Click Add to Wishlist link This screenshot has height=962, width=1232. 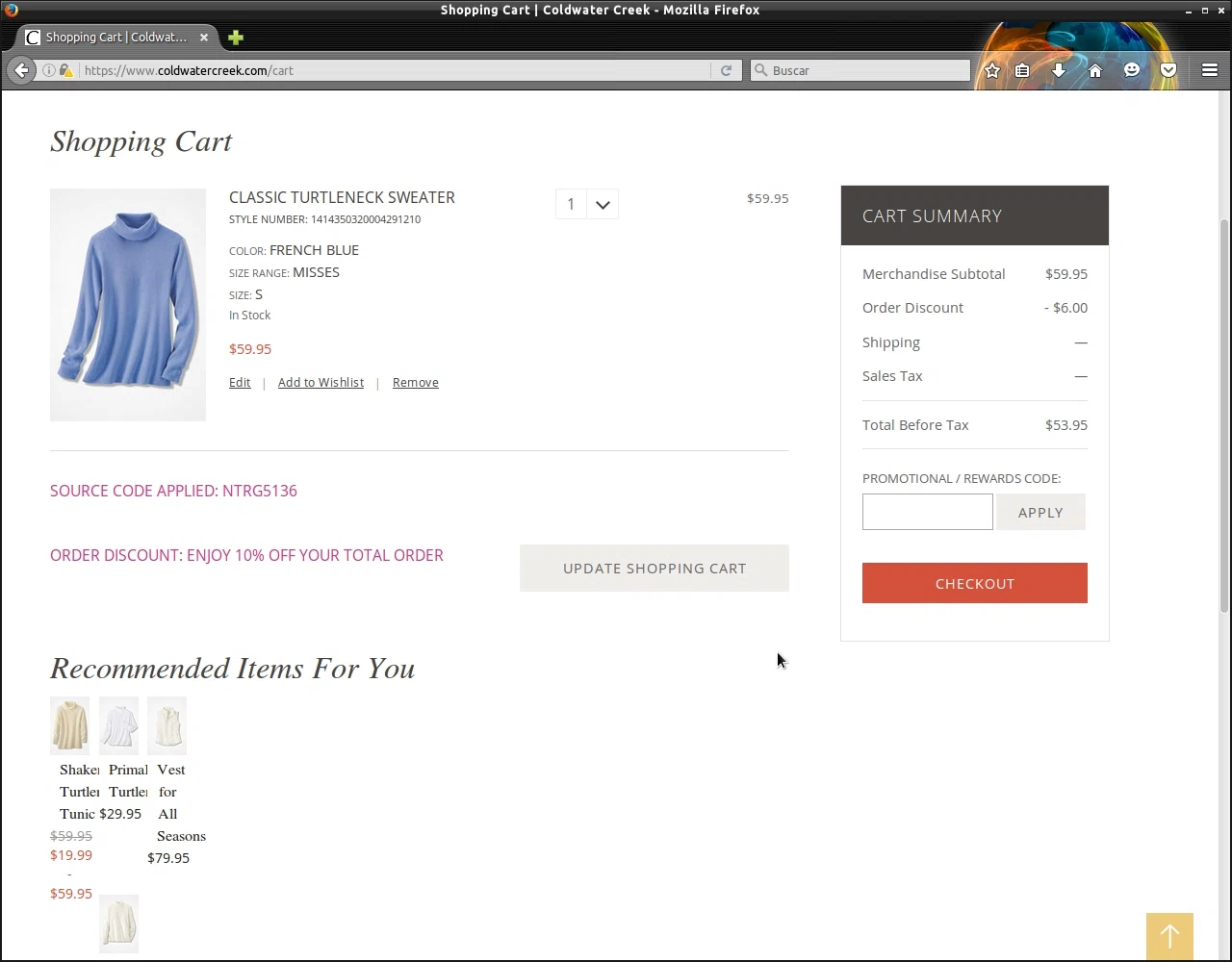point(321,383)
